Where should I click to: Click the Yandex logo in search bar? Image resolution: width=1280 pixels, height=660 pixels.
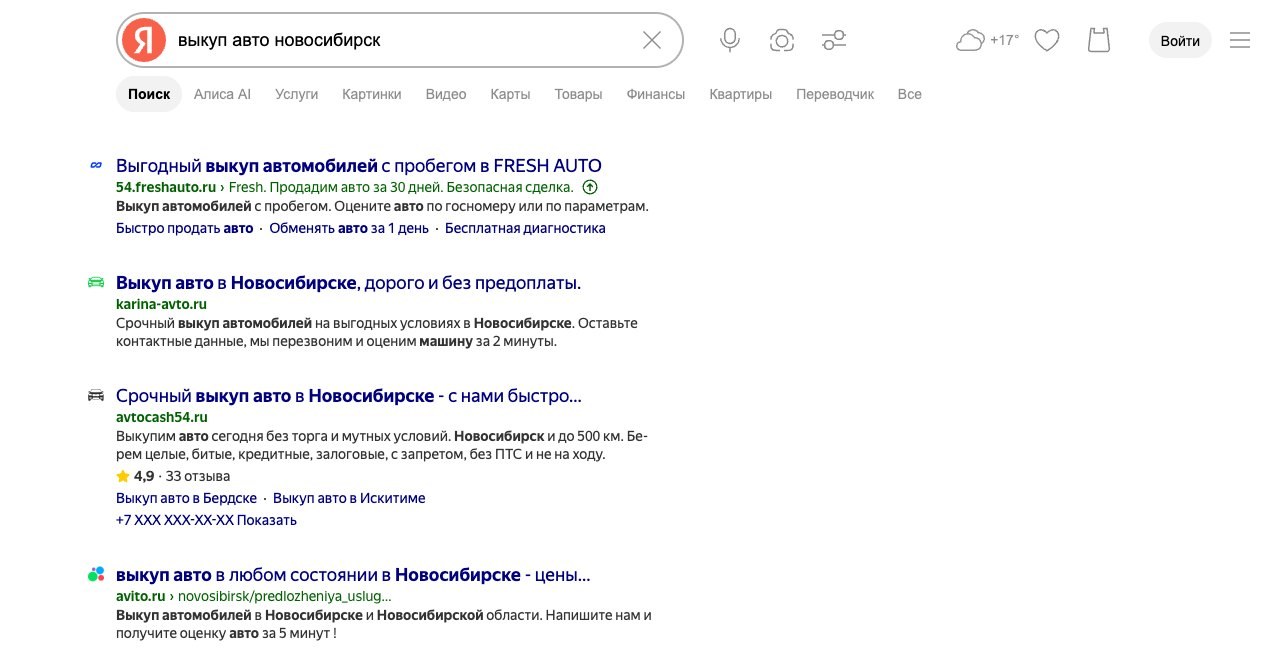click(x=144, y=40)
